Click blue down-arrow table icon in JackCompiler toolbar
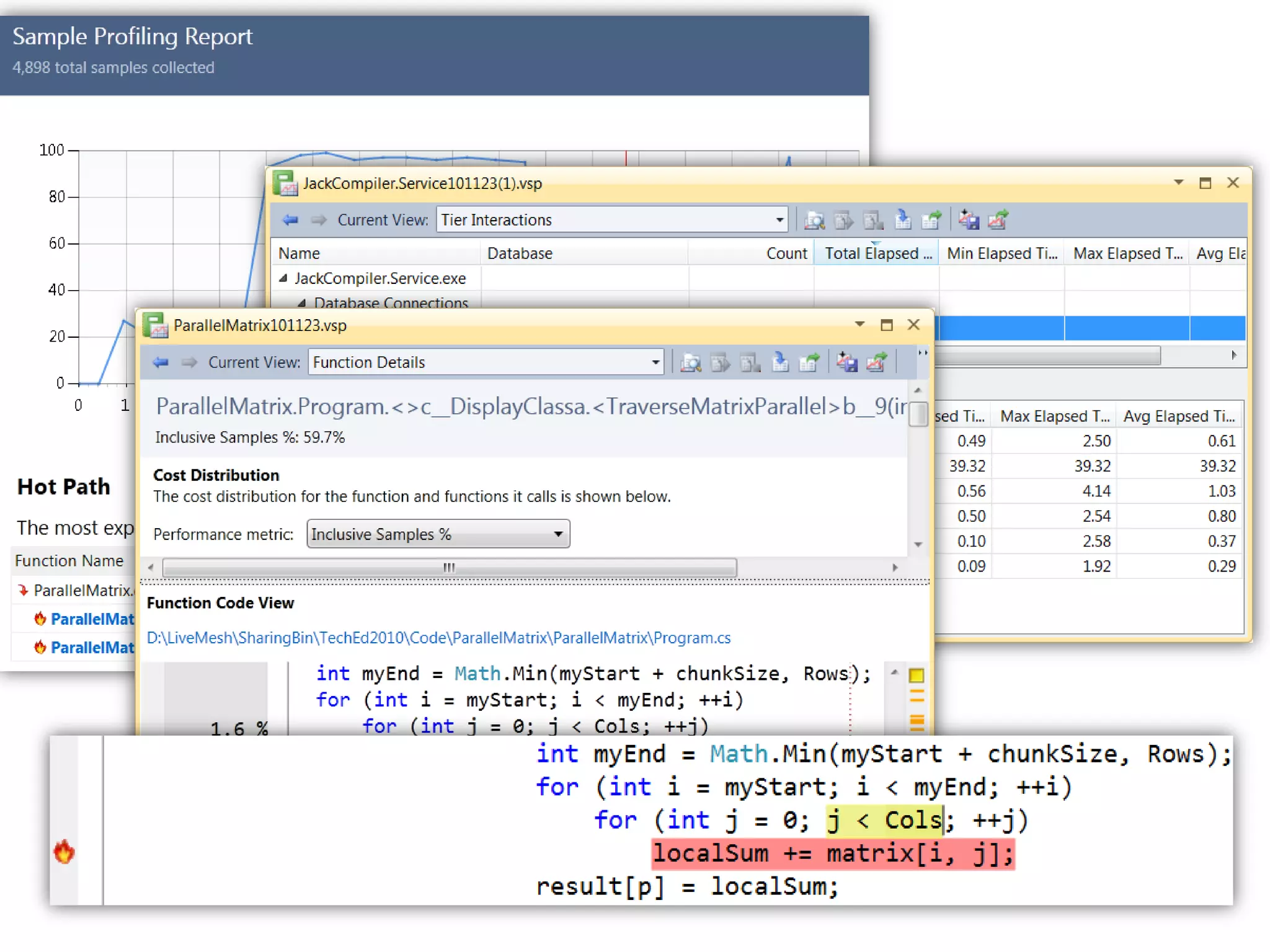The height and width of the screenshot is (952, 1270). click(903, 220)
